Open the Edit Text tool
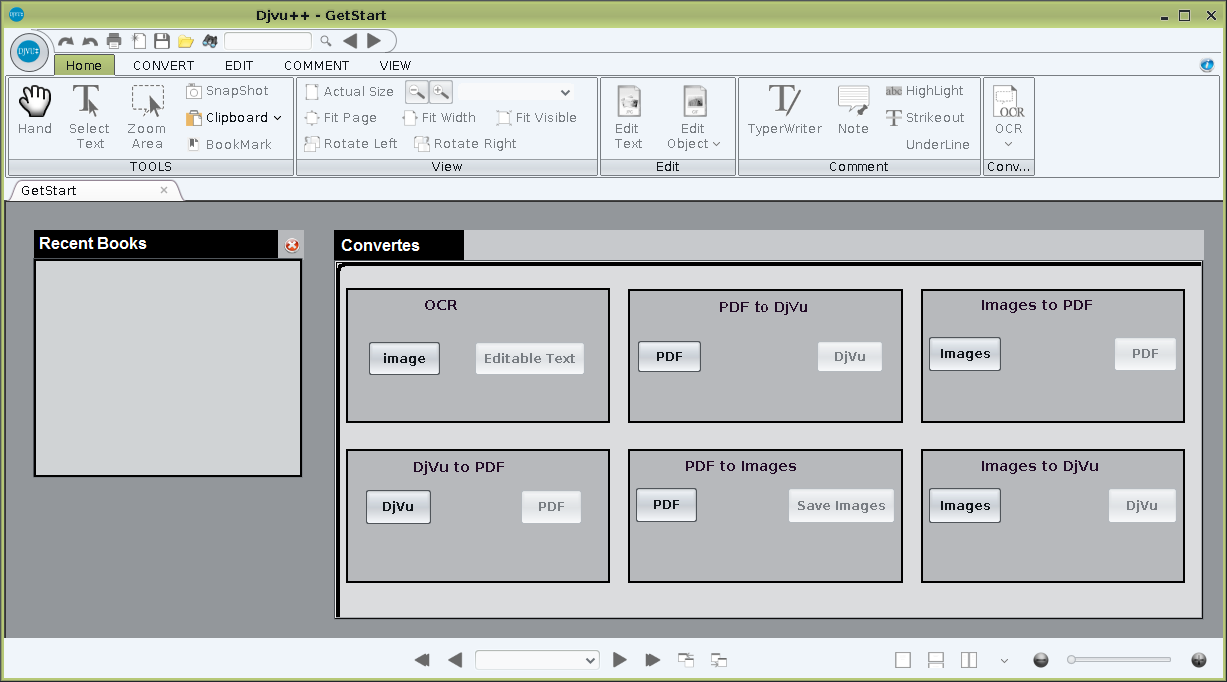This screenshot has width=1227, height=682. point(628,117)
